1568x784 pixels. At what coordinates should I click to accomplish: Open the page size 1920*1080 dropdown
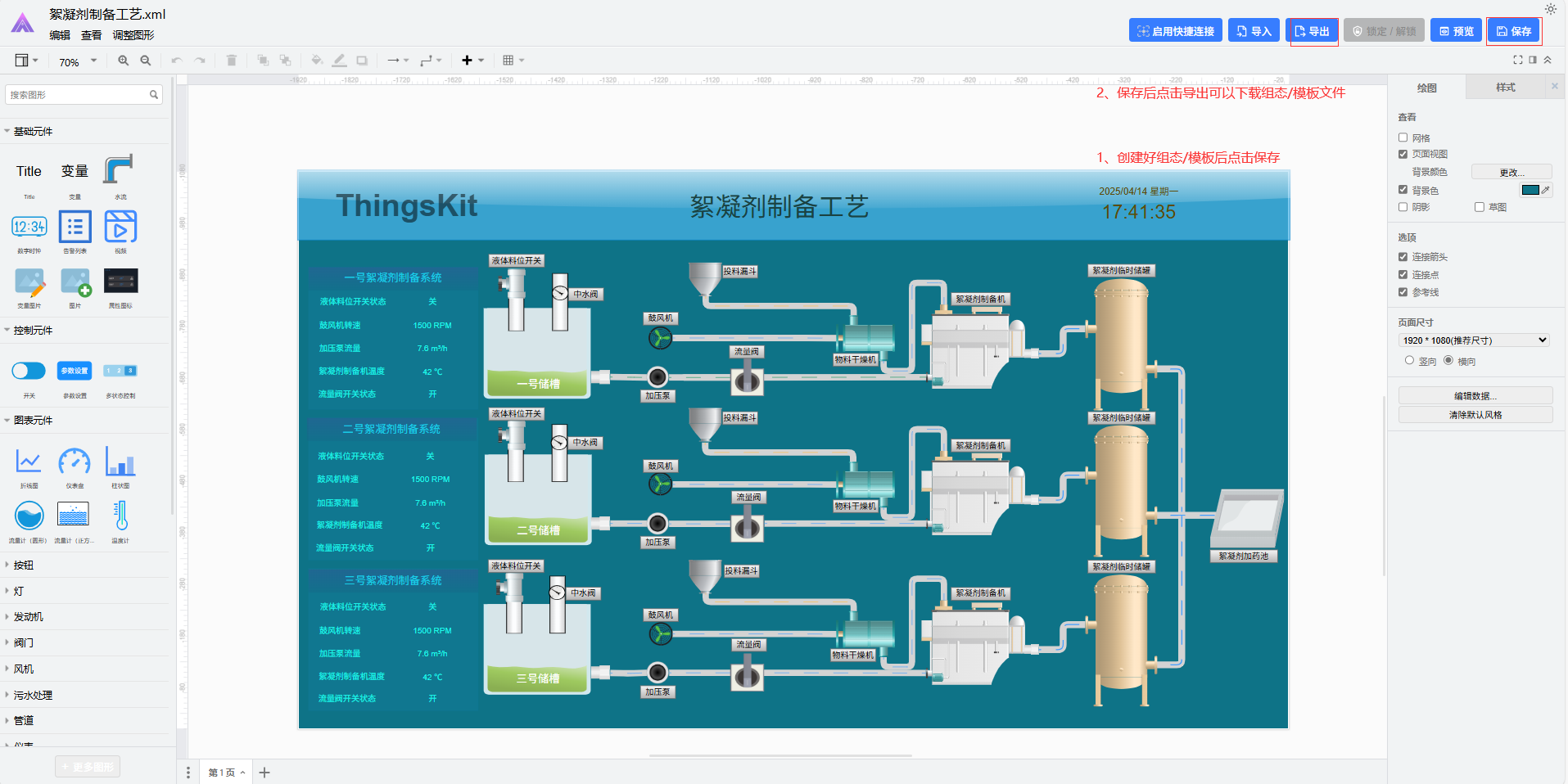tap(1474, 340)
